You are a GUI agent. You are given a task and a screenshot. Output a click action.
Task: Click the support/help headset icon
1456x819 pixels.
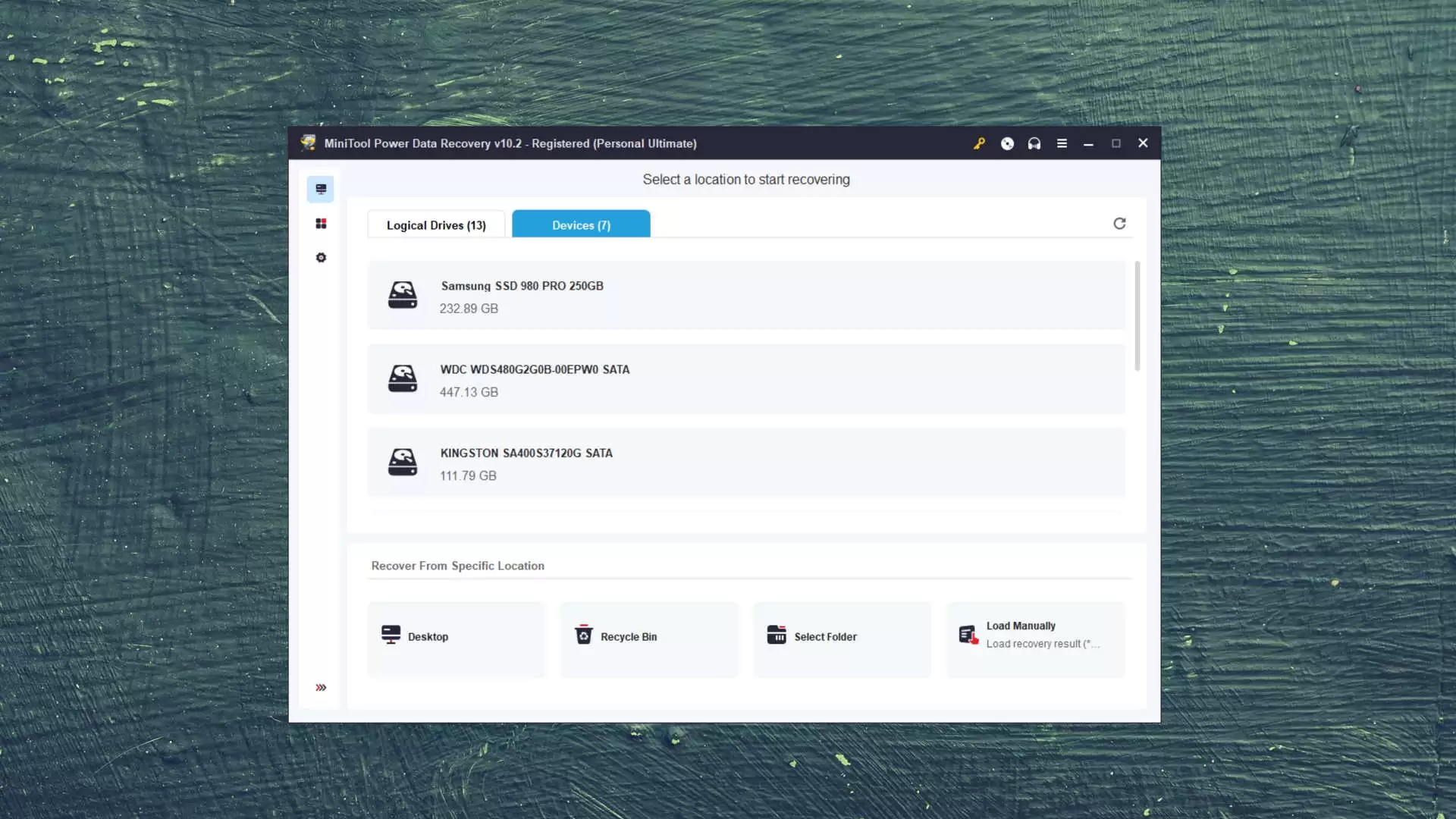tap(1034, 143)
